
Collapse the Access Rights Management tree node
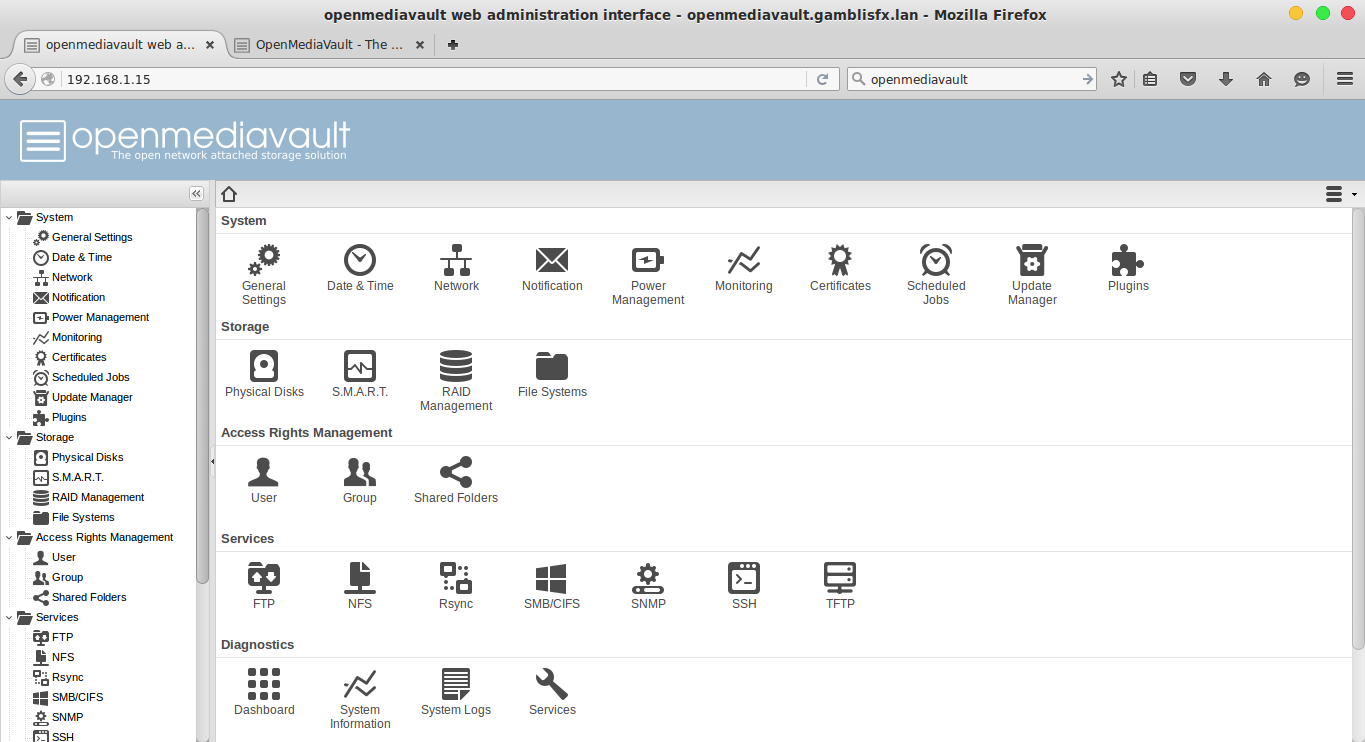[x=9, y=538]
